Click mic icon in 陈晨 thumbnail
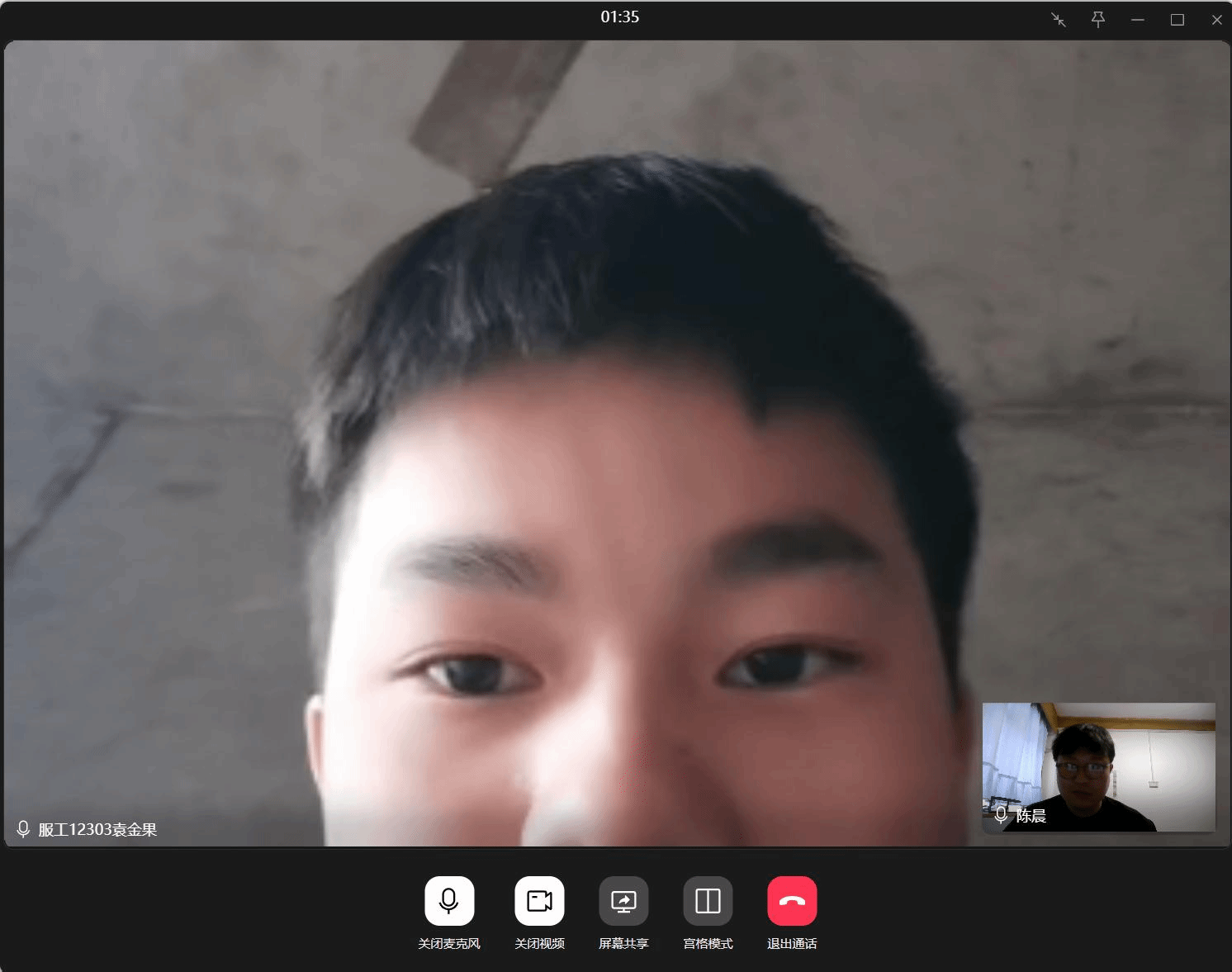Viewport: 1232px width, 972px height. 1001,815
